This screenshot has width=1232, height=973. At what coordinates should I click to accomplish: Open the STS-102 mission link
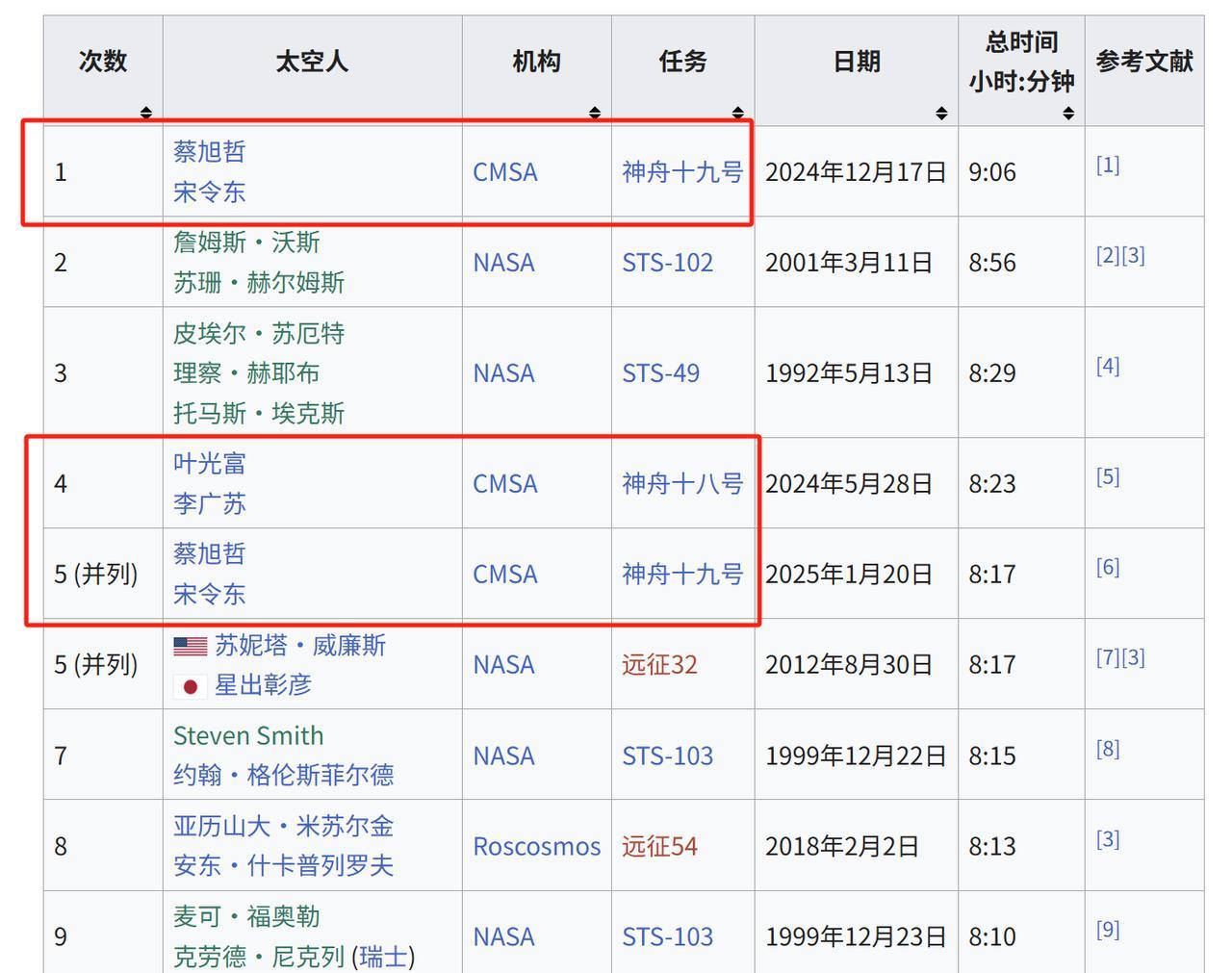667,263
